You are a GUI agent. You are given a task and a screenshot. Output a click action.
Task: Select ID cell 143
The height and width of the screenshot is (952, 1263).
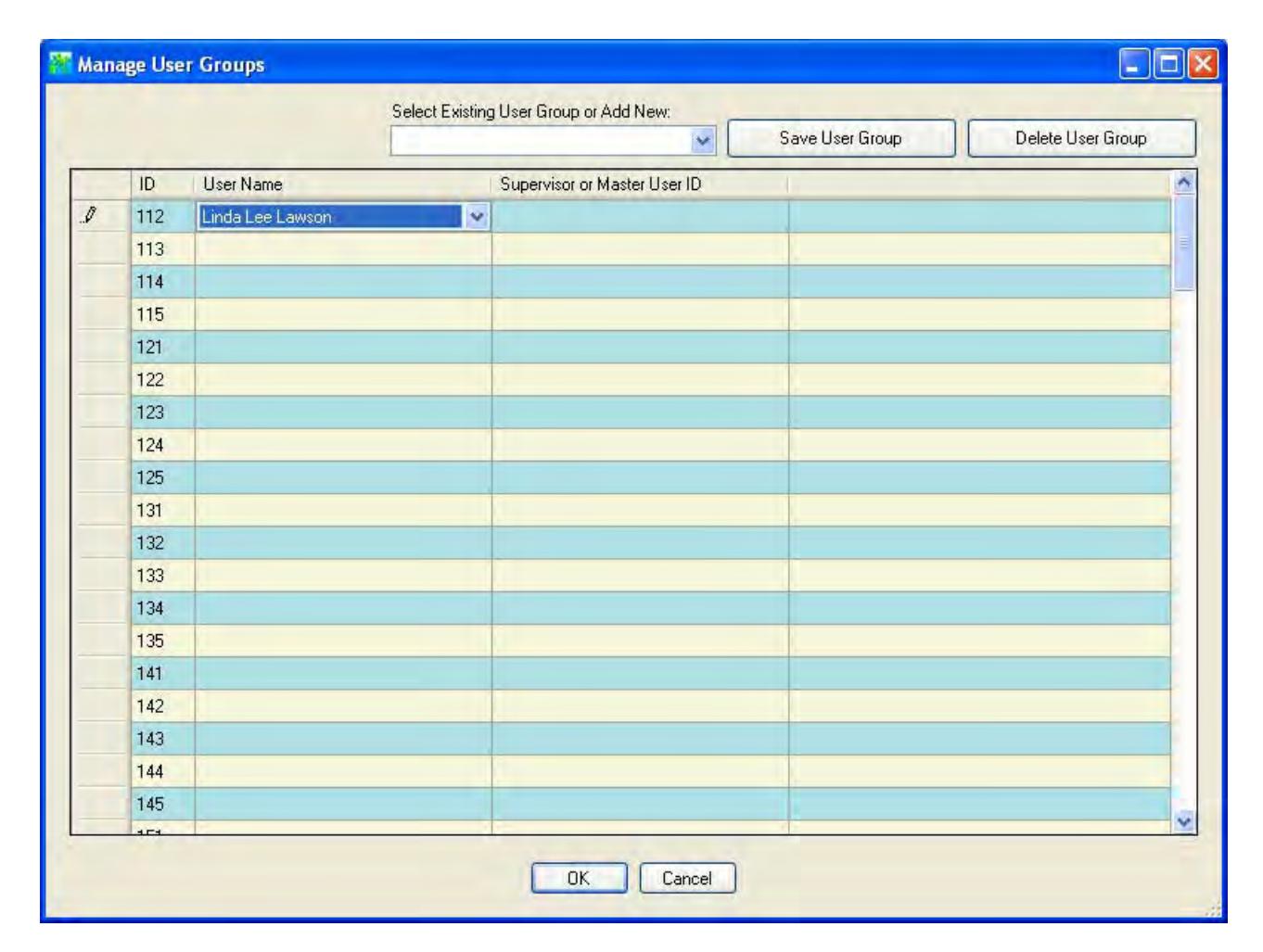[x=162, y=739]
